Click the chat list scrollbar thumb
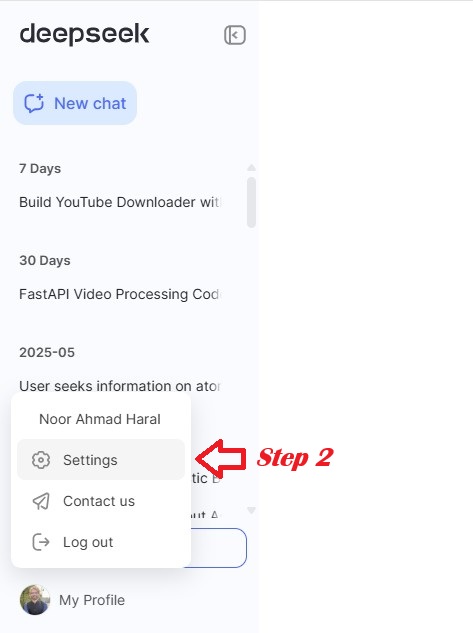Image resolution: width=473 pixels, height=633 pixels. coord(251,202)
